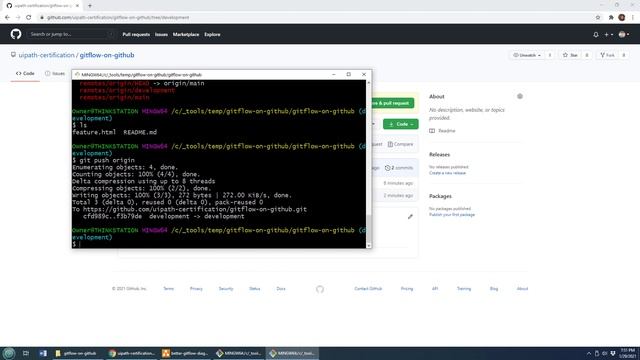Viewport: 640px width, 360px height.
Task: Fork the repository using the Fork button
Action: (x=607, y=55)
